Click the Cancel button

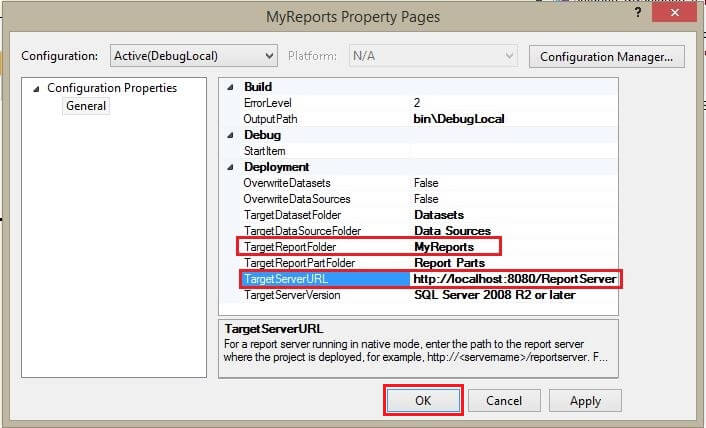point(504,401)
